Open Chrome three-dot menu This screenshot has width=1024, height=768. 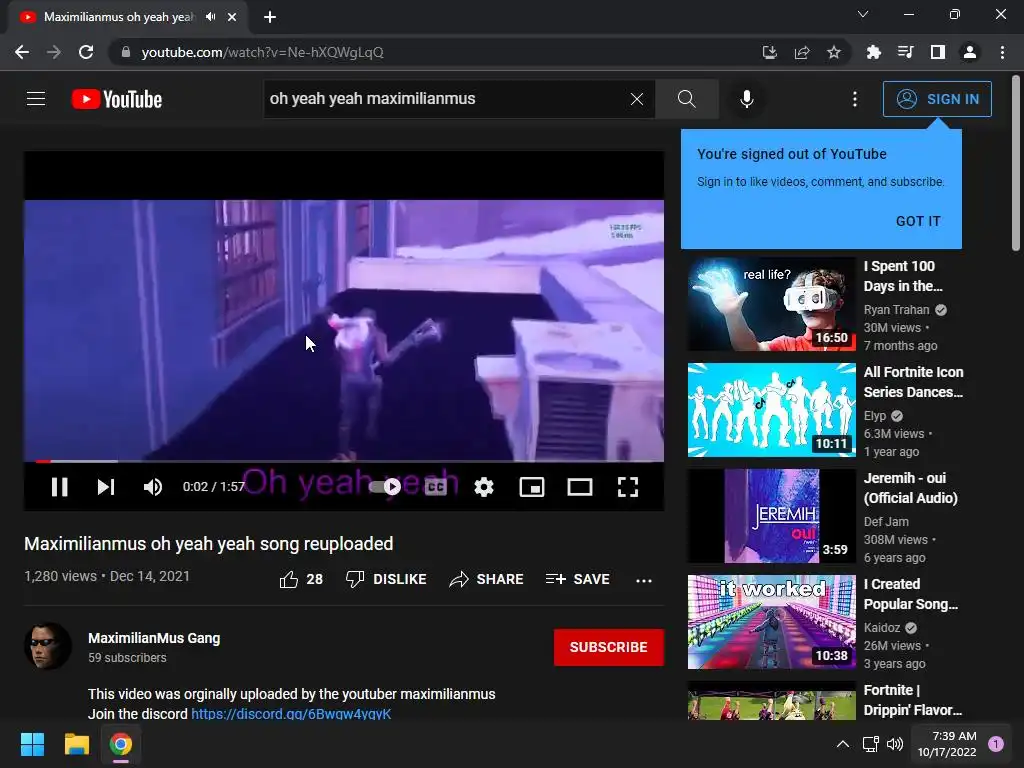(1002, 52)
